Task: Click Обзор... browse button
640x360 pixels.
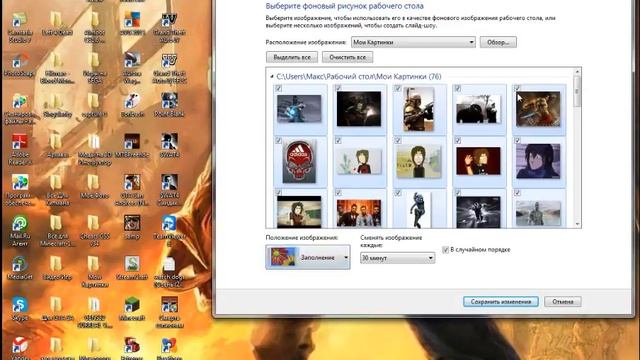Action: (x=498, y=42)
